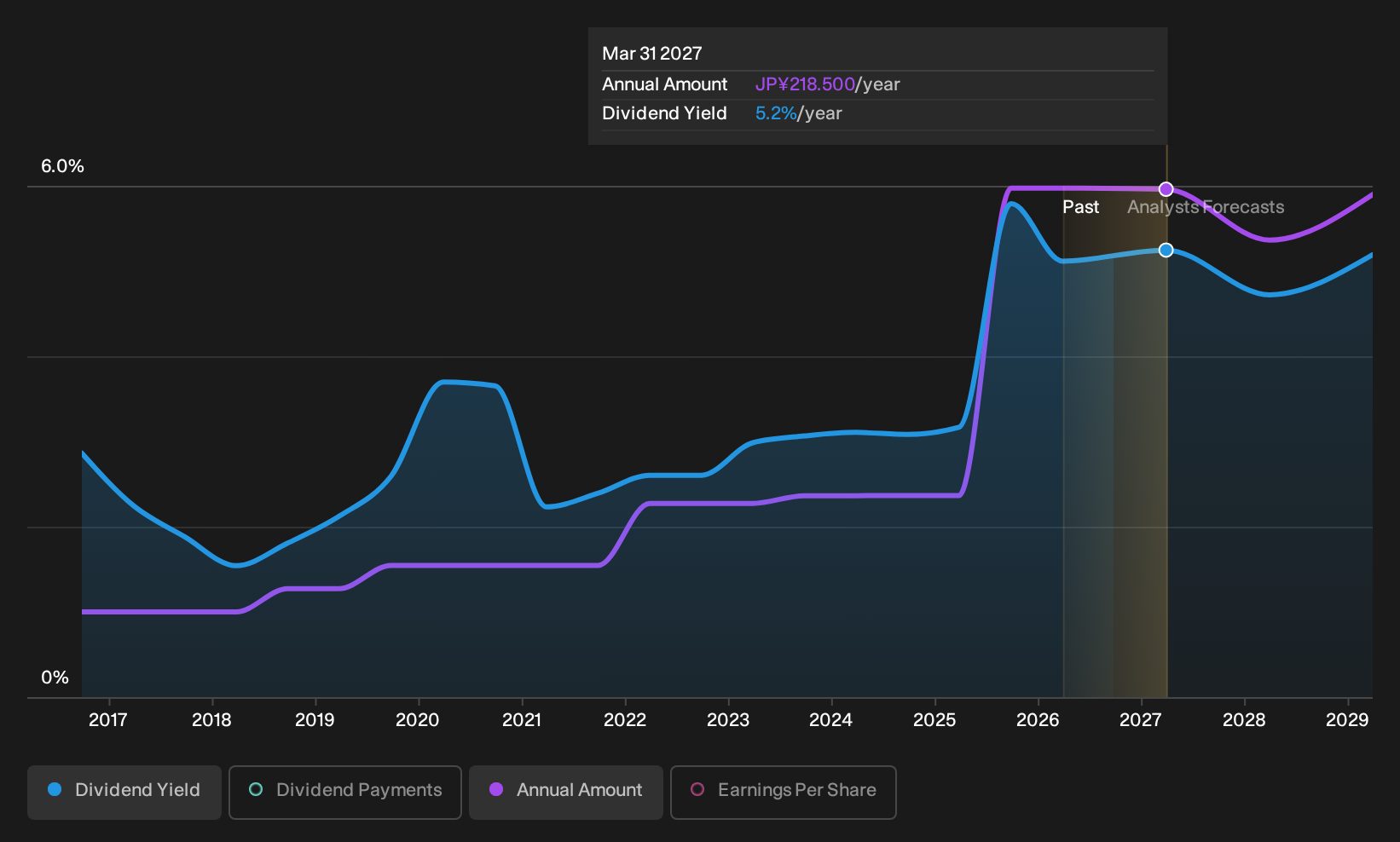Select the purple Annual Amount data point marker
Screen dimensions: 1400x842
point(1166,189)
